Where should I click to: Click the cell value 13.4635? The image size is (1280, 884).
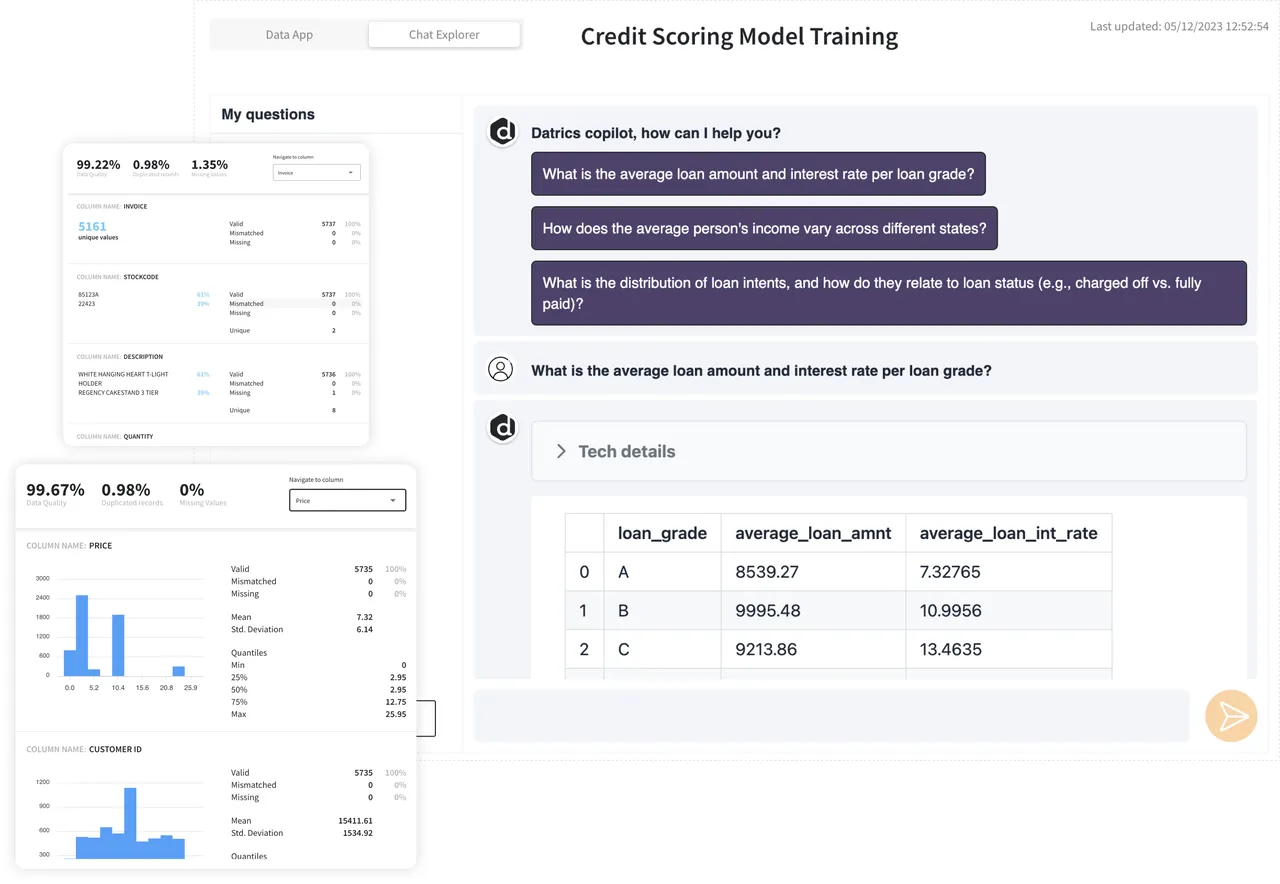950,650
